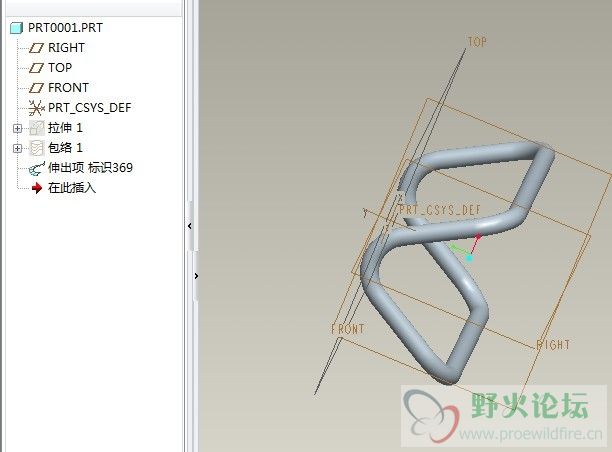
Task: Select 伸出项 标识369 feature label
Action: click(90, 168)
